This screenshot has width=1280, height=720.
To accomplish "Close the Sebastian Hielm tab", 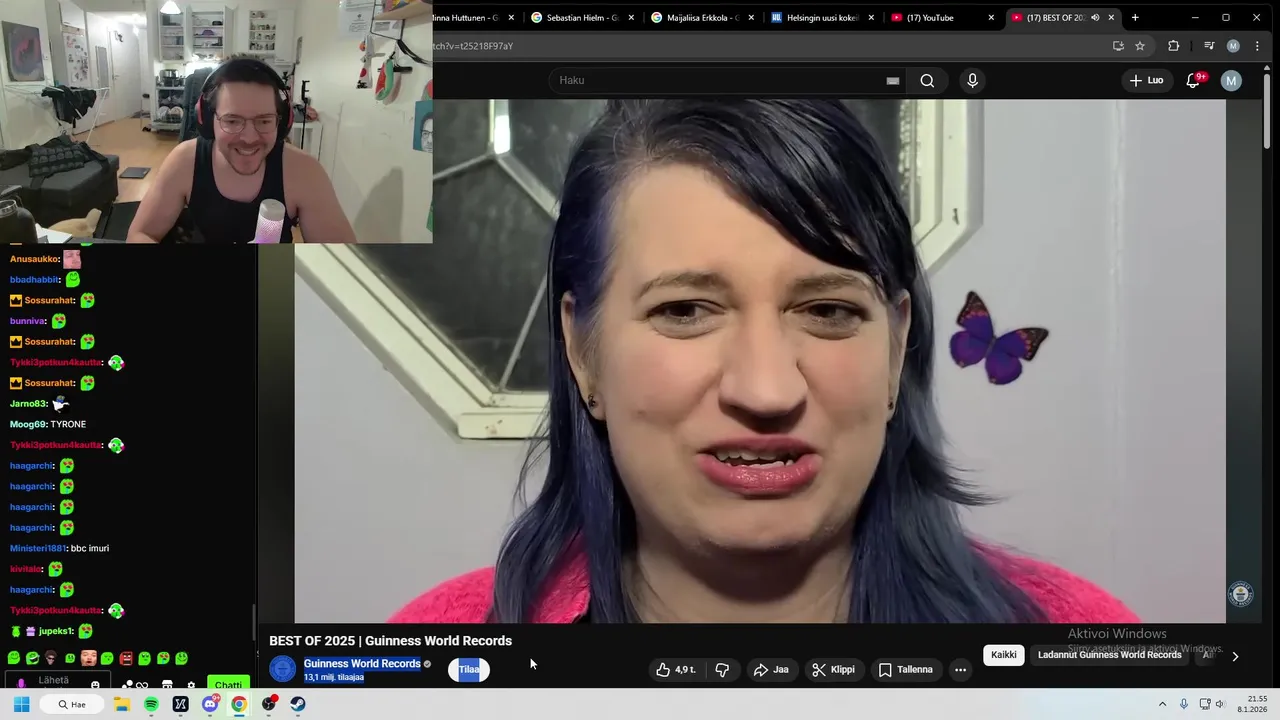I will (632, 18).
